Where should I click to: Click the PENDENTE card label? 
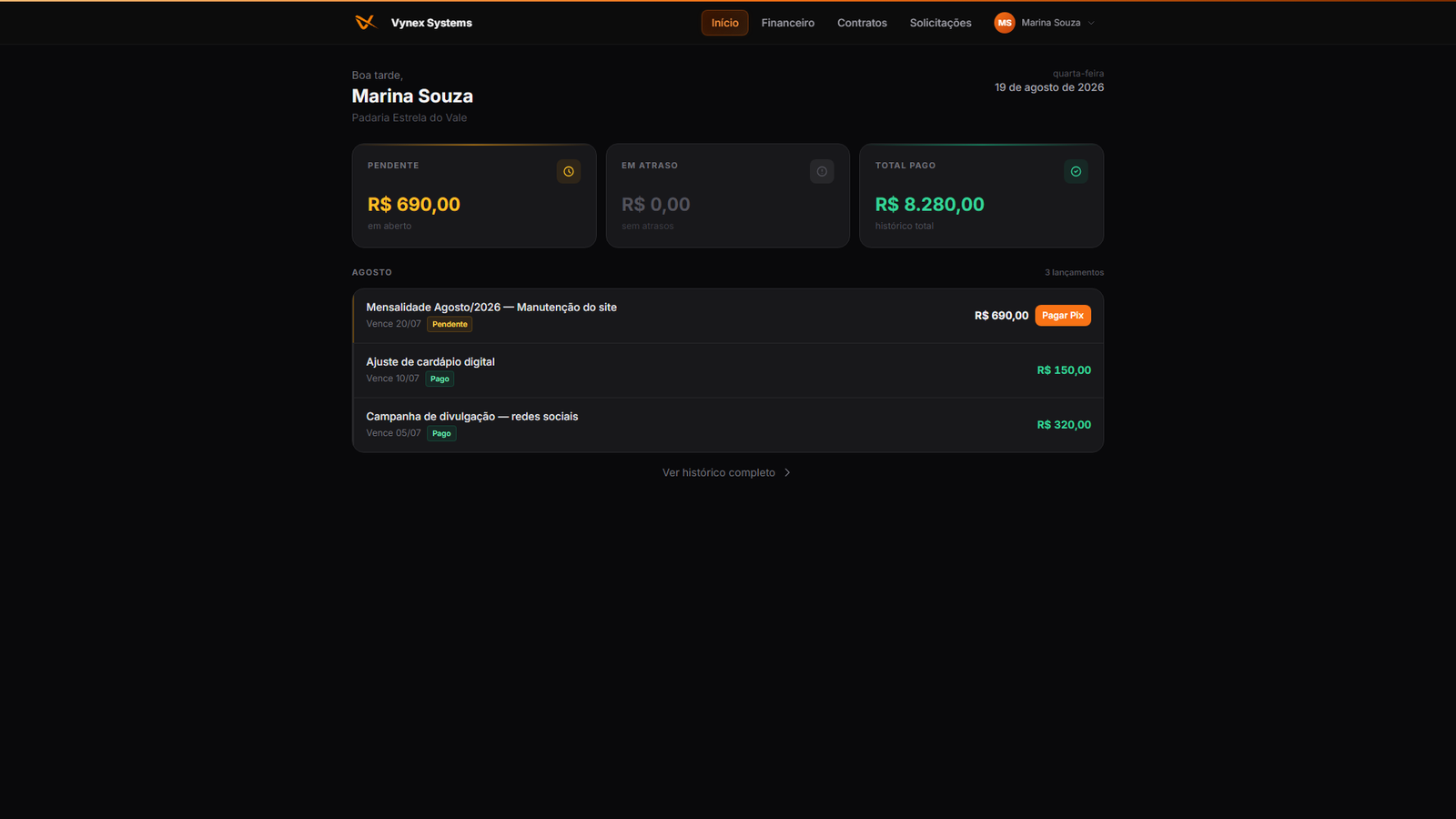pyautogui.click(x=393, y=166)
